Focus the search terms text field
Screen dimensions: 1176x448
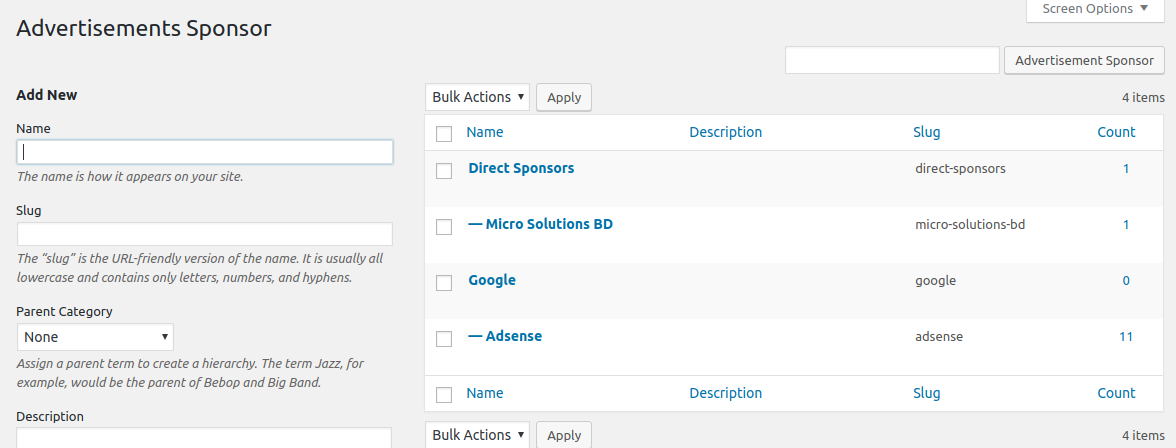(x=892, y=60)
